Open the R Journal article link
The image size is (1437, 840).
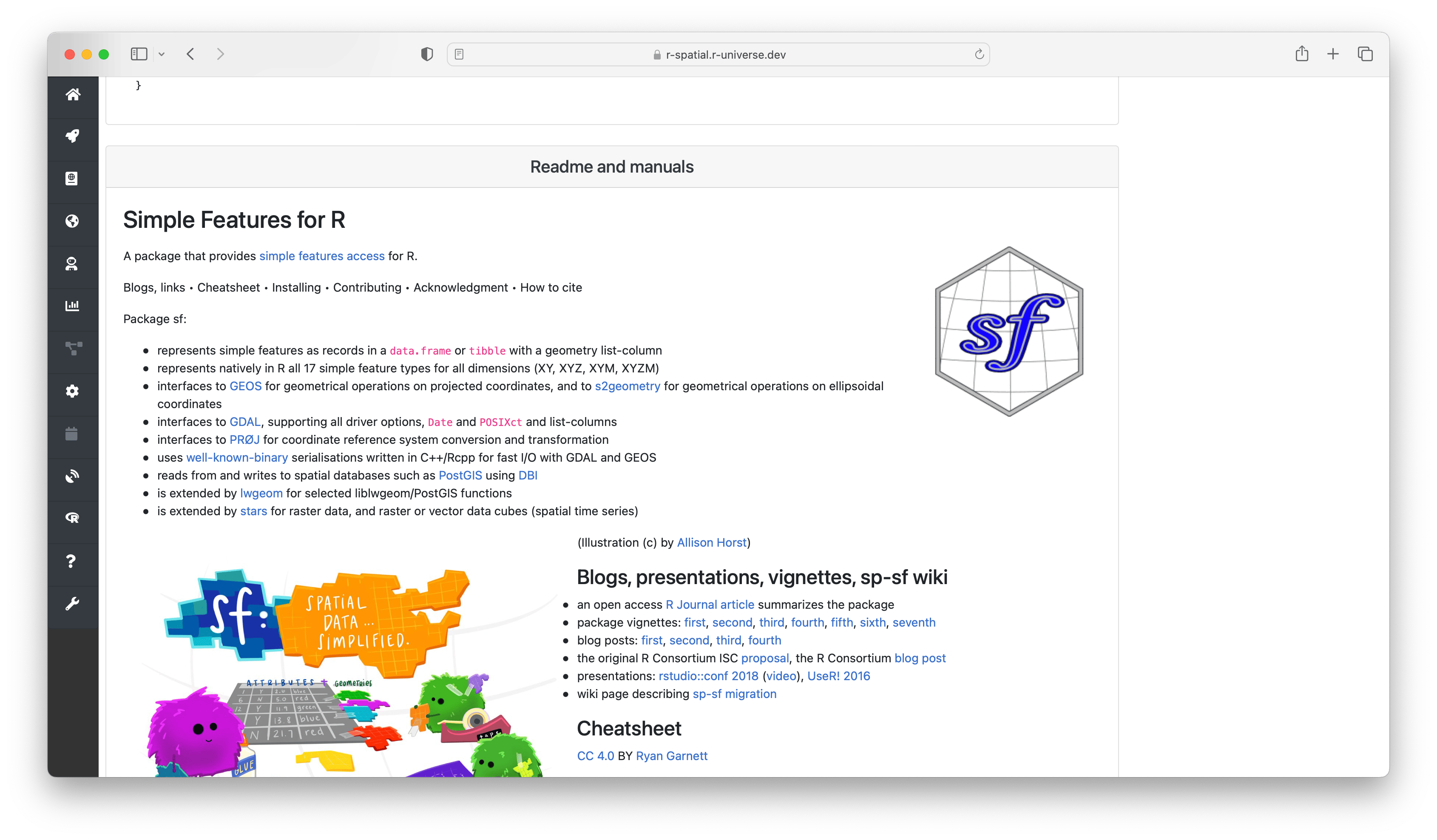point(710,604)
